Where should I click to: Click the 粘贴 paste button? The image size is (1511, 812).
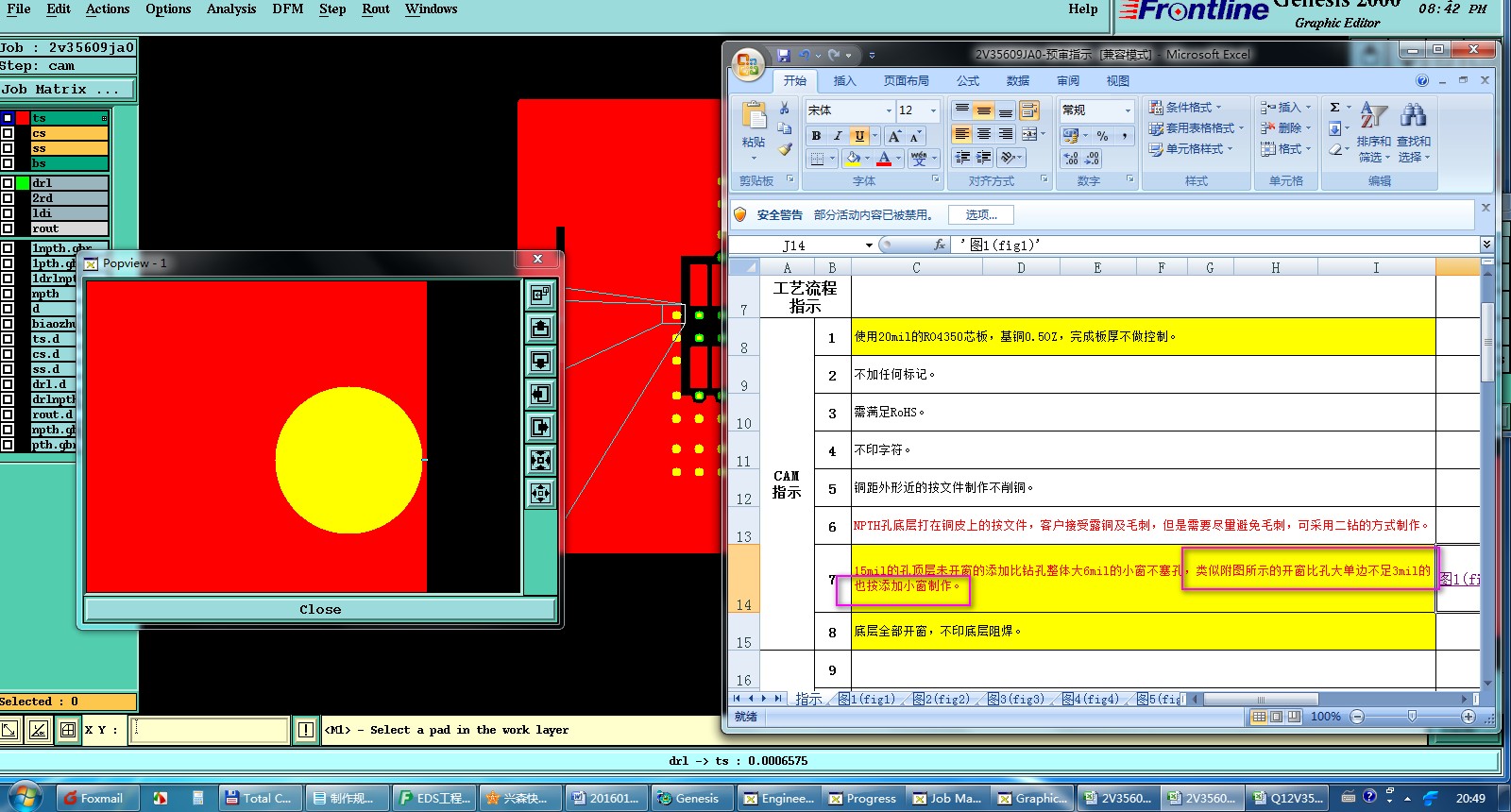pyautogui.click(x=754, y=127)
